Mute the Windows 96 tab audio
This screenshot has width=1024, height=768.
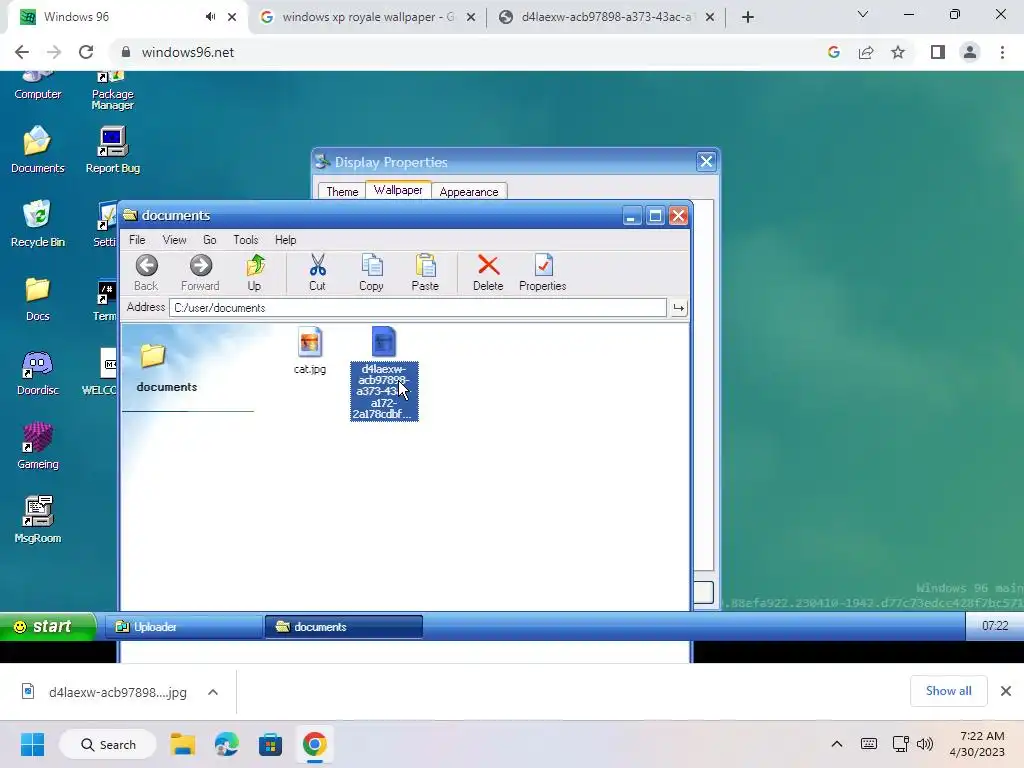210,17
